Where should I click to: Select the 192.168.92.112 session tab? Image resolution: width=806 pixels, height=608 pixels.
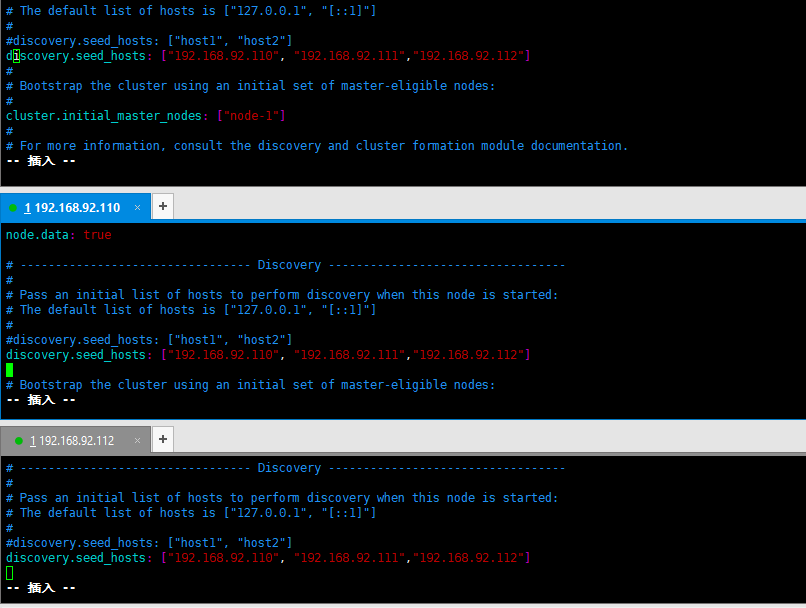pyautogui.click(x=76, y=440)
